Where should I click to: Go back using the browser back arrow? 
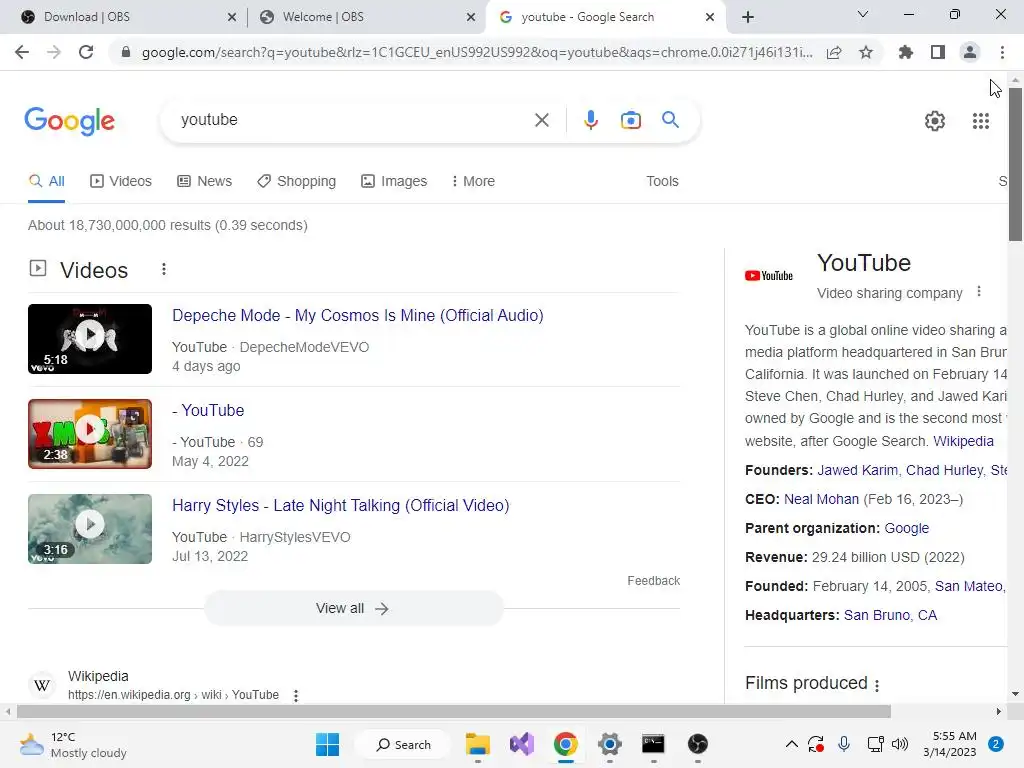[x=22, y=52]
